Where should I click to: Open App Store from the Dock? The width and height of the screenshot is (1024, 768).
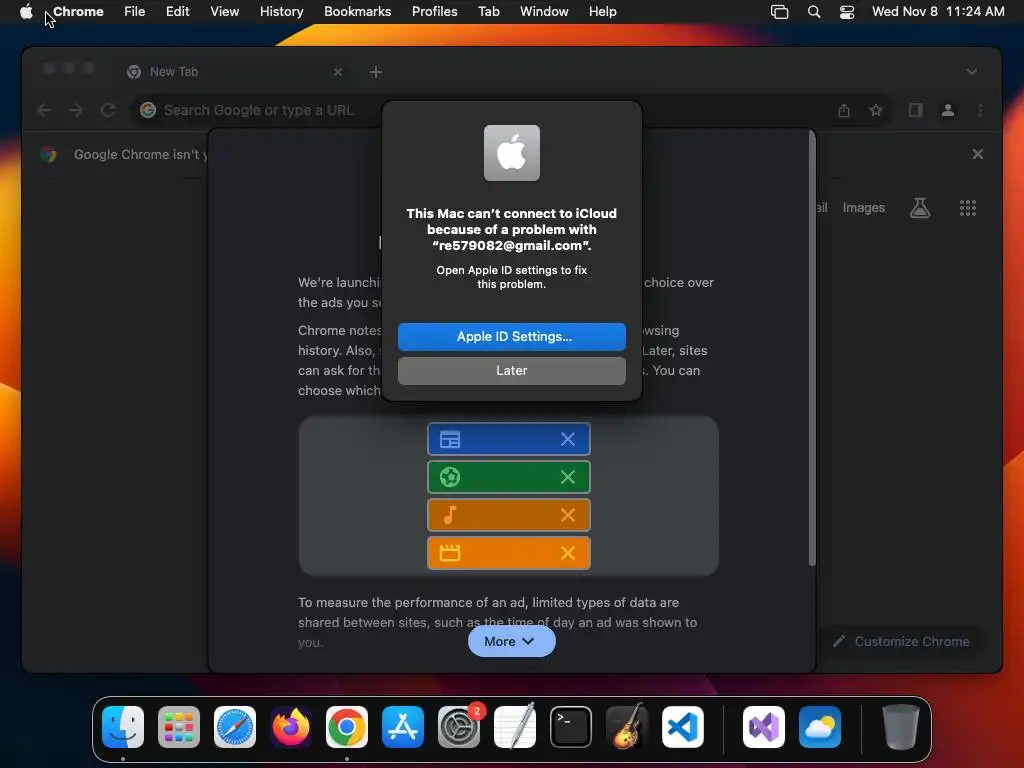[403, 727]
